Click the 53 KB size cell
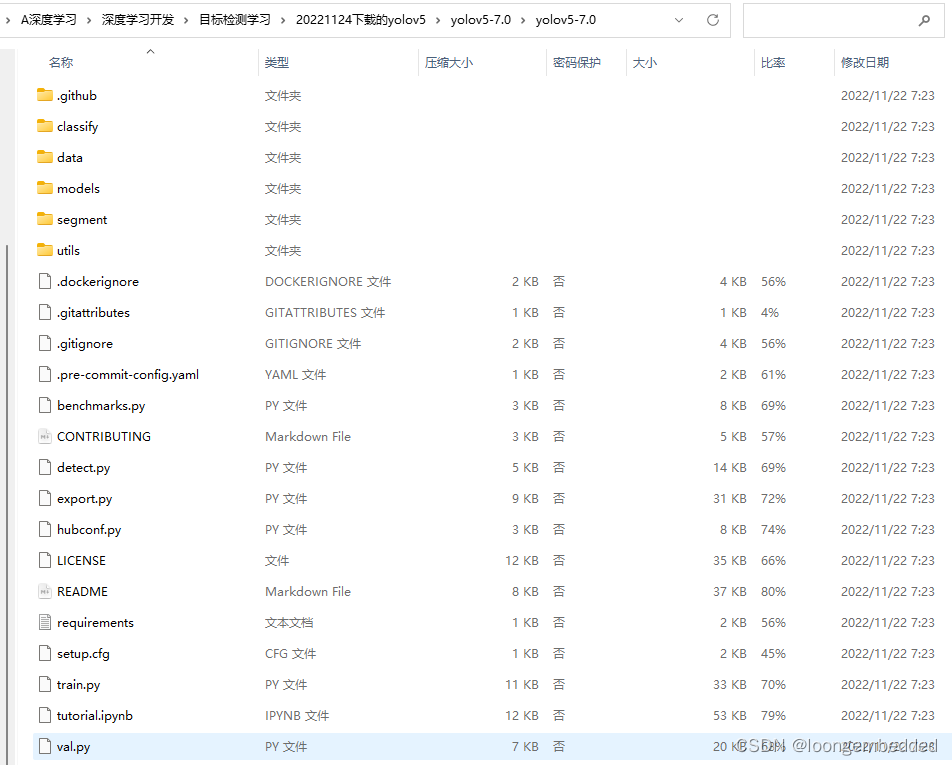952x765 pixels. [x=730, y=716]
